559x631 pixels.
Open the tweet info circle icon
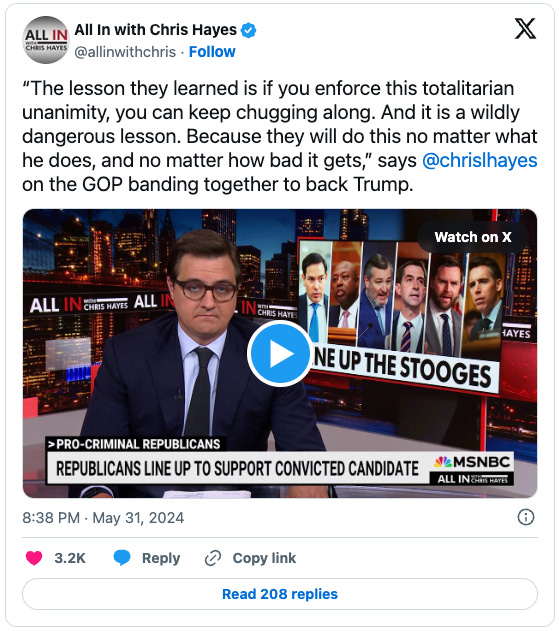tap(526, 517)
